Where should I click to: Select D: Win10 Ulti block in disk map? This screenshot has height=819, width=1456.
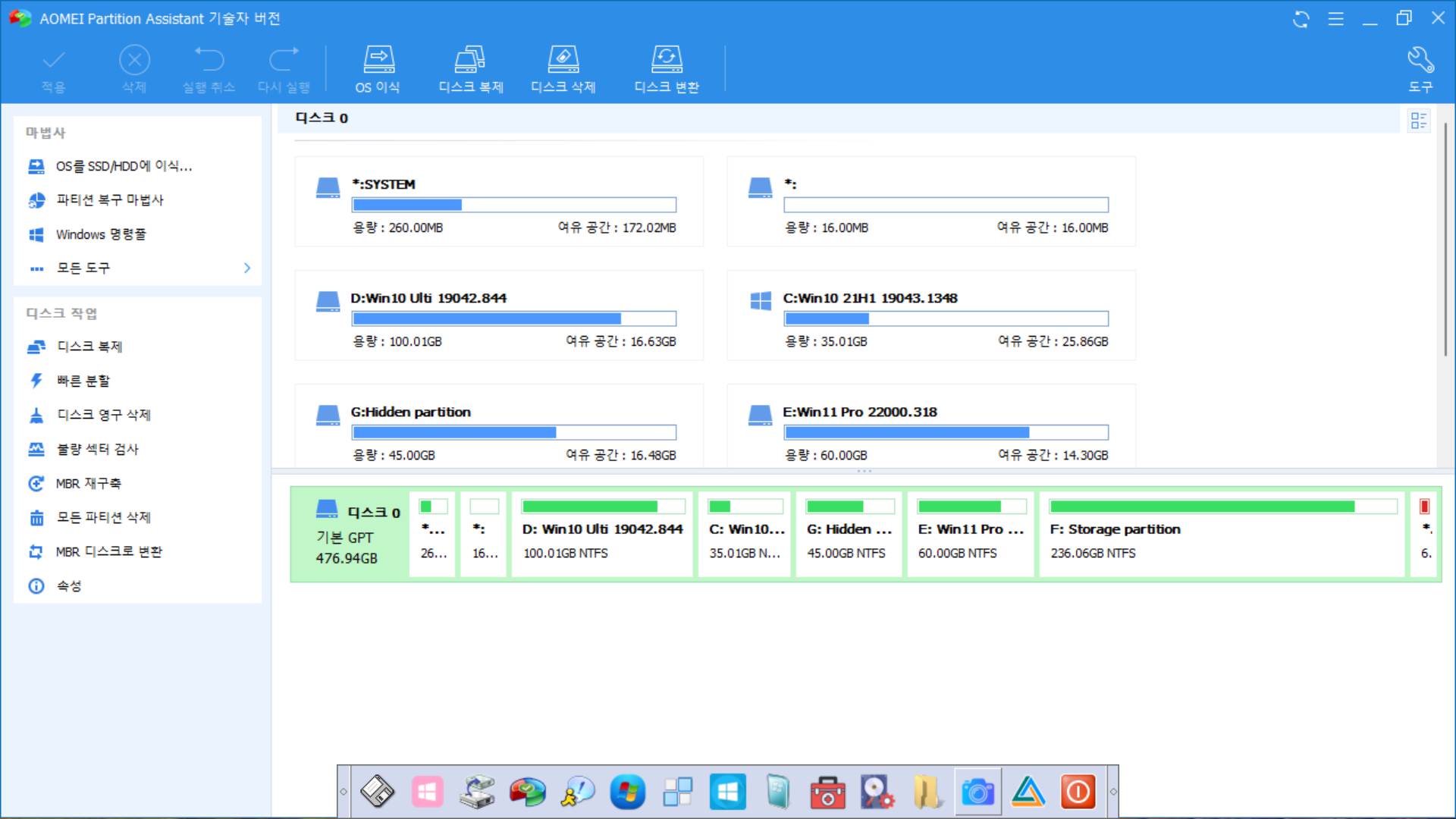click(602, 535)
